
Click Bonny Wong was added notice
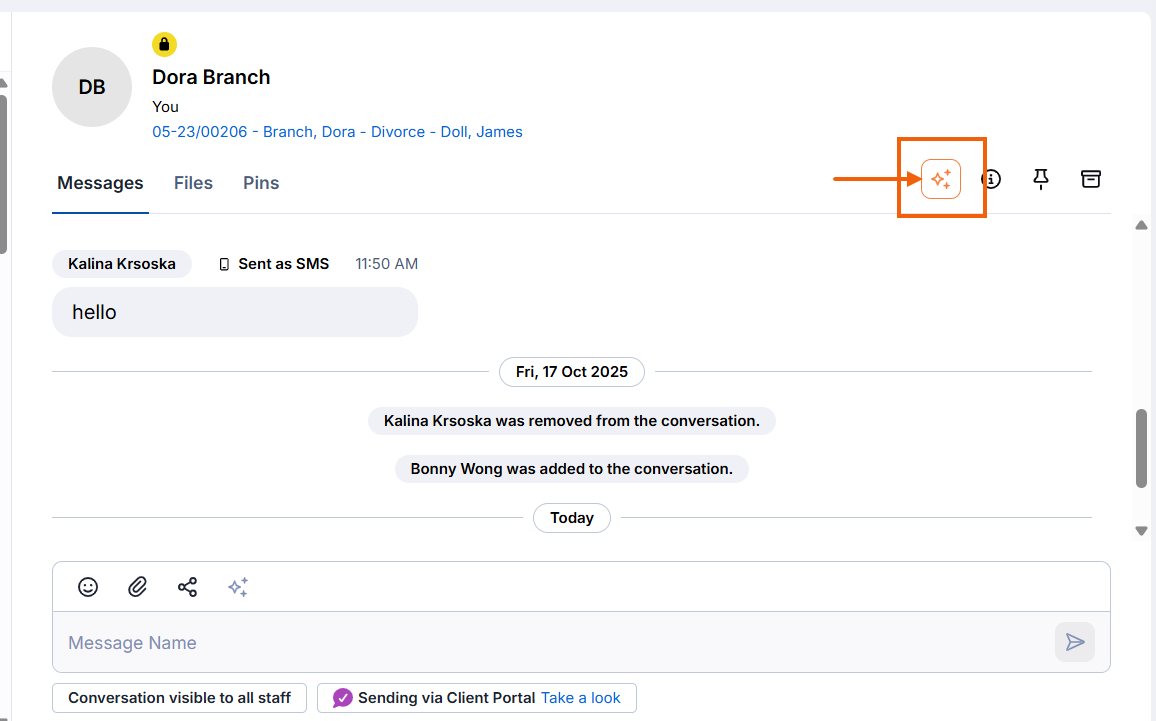coord(571,469)
